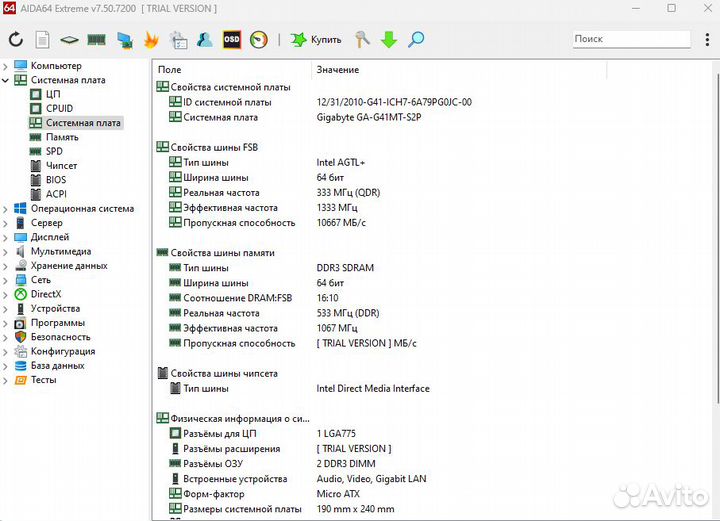This screenshot has width=720, height=521.
Task: Expand the DirectX tree node
Action: coord(5,295)
